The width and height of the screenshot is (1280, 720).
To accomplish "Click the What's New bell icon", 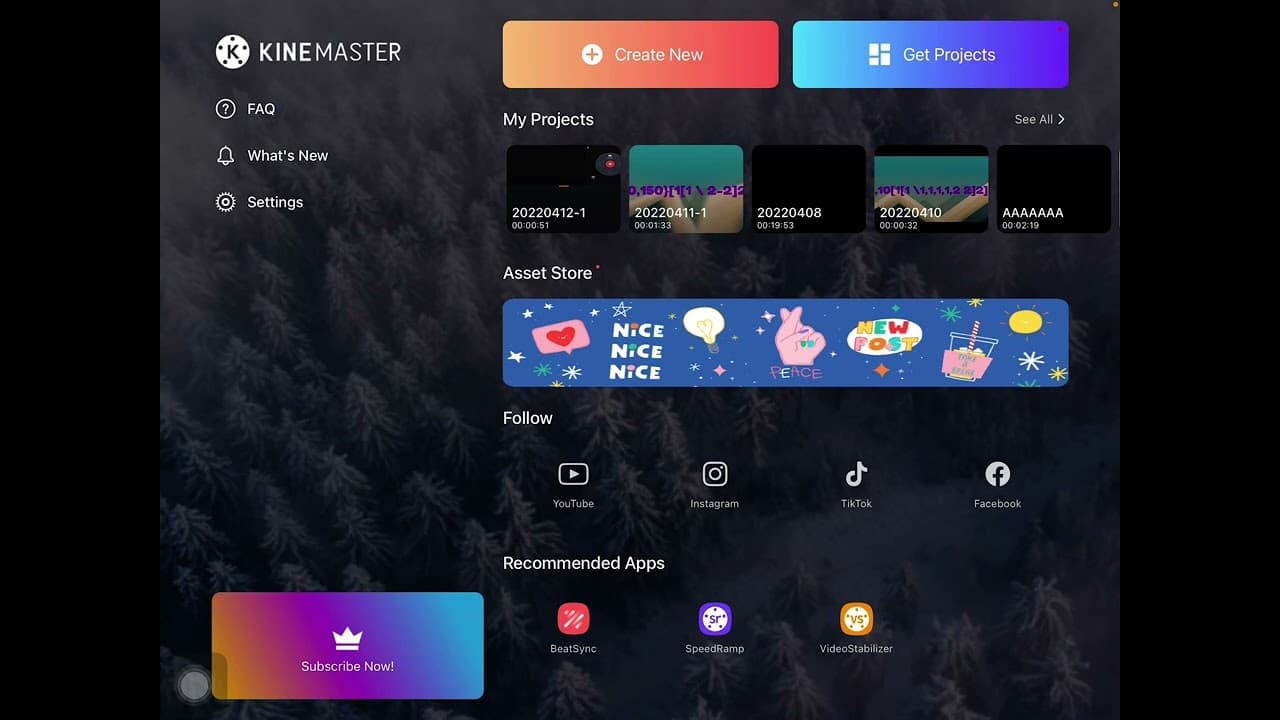I will 226,156.
